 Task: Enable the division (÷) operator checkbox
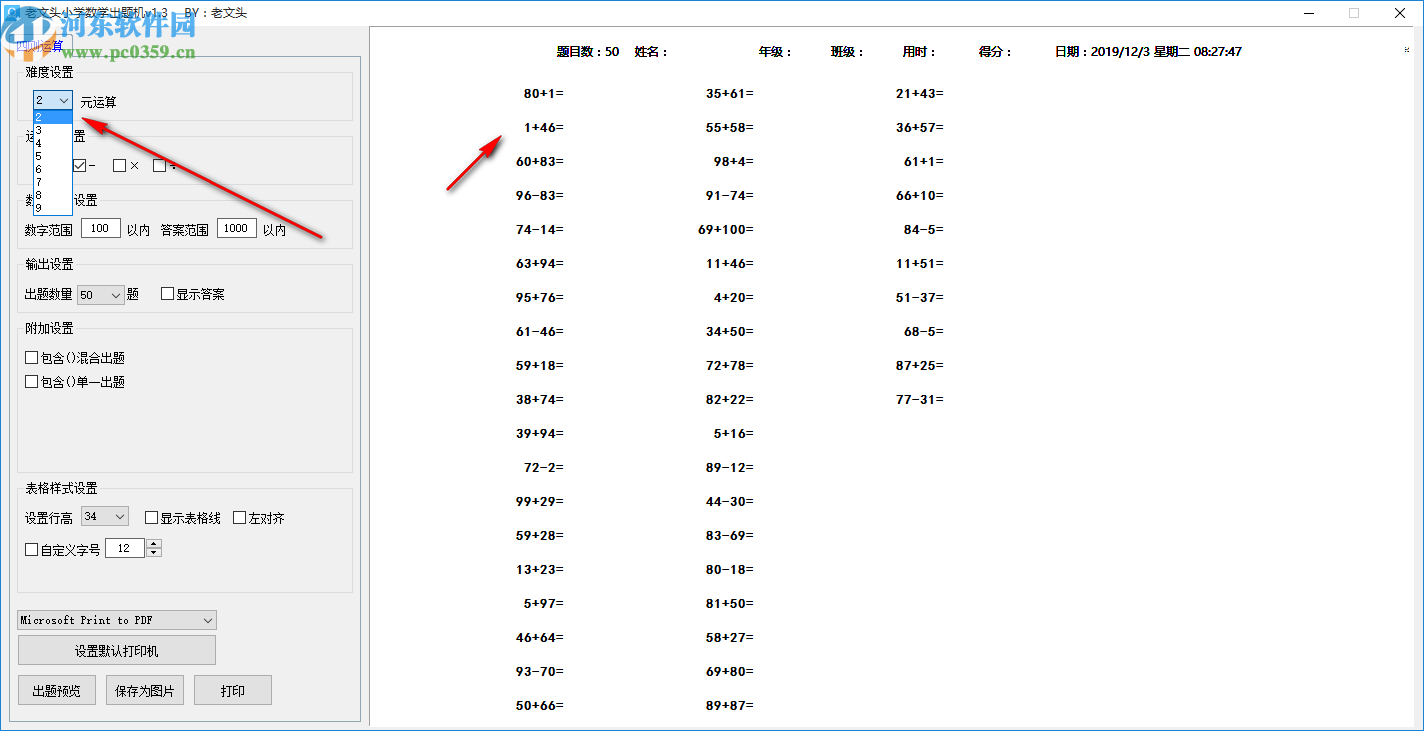pos(160,165)
